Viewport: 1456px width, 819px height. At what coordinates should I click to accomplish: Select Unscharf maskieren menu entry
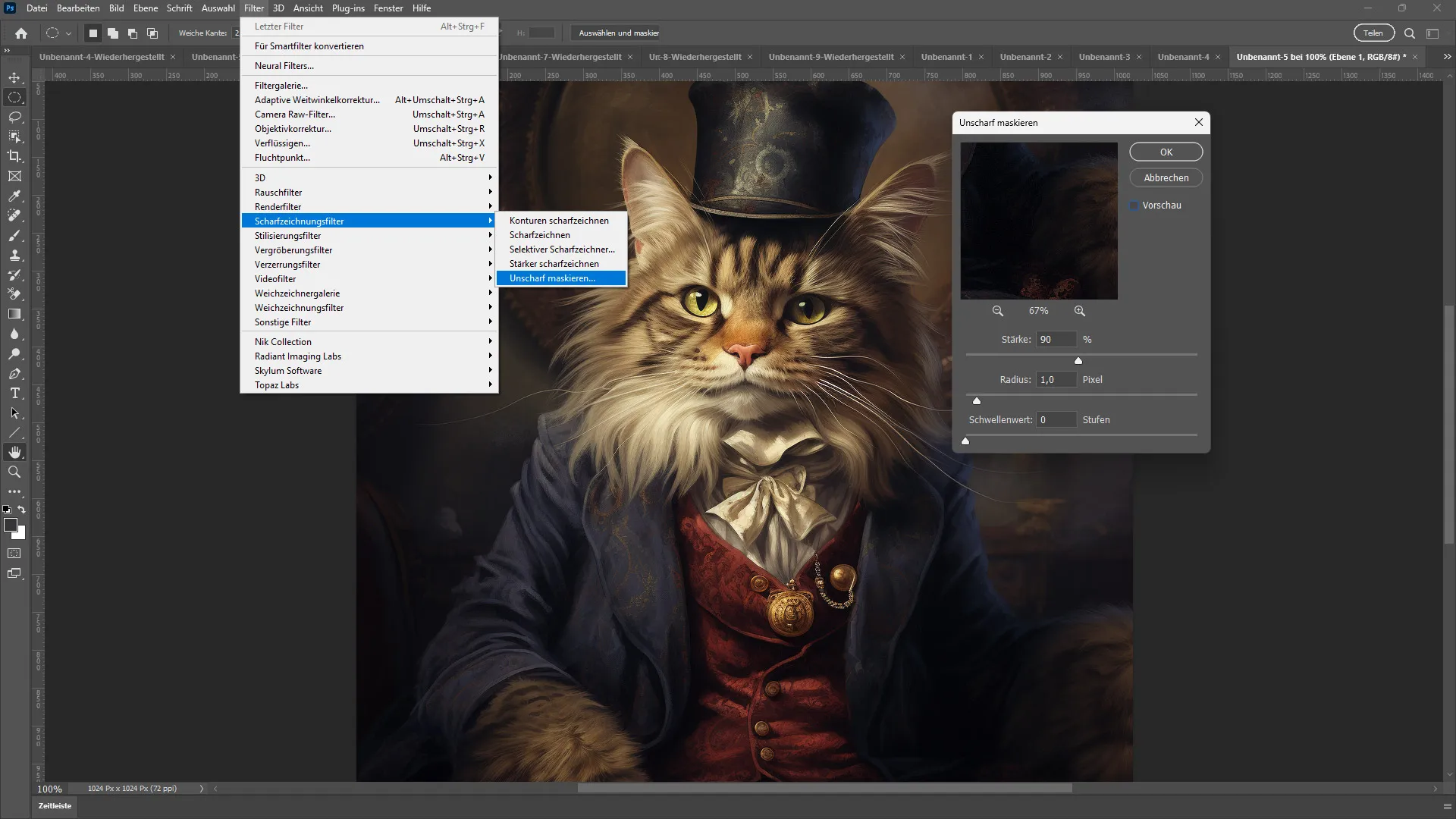553,278
